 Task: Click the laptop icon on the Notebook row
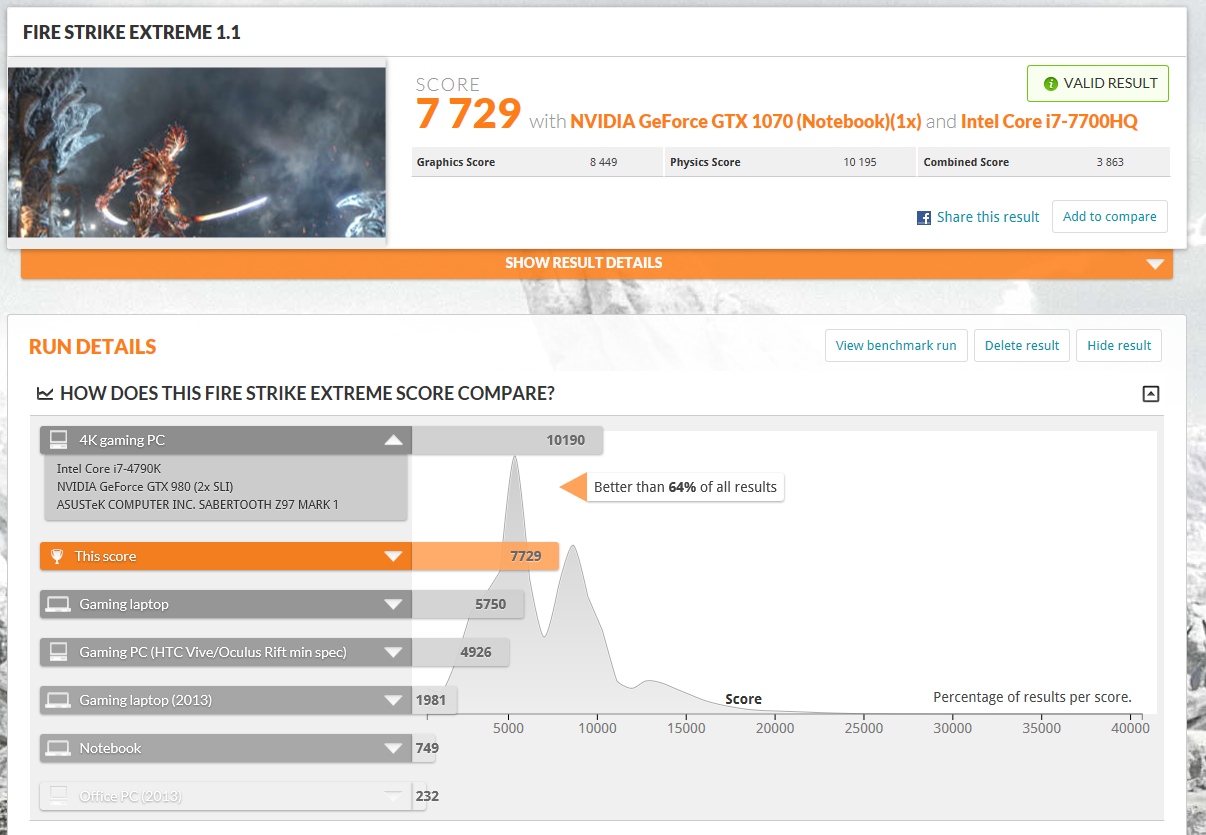point(58,748)
